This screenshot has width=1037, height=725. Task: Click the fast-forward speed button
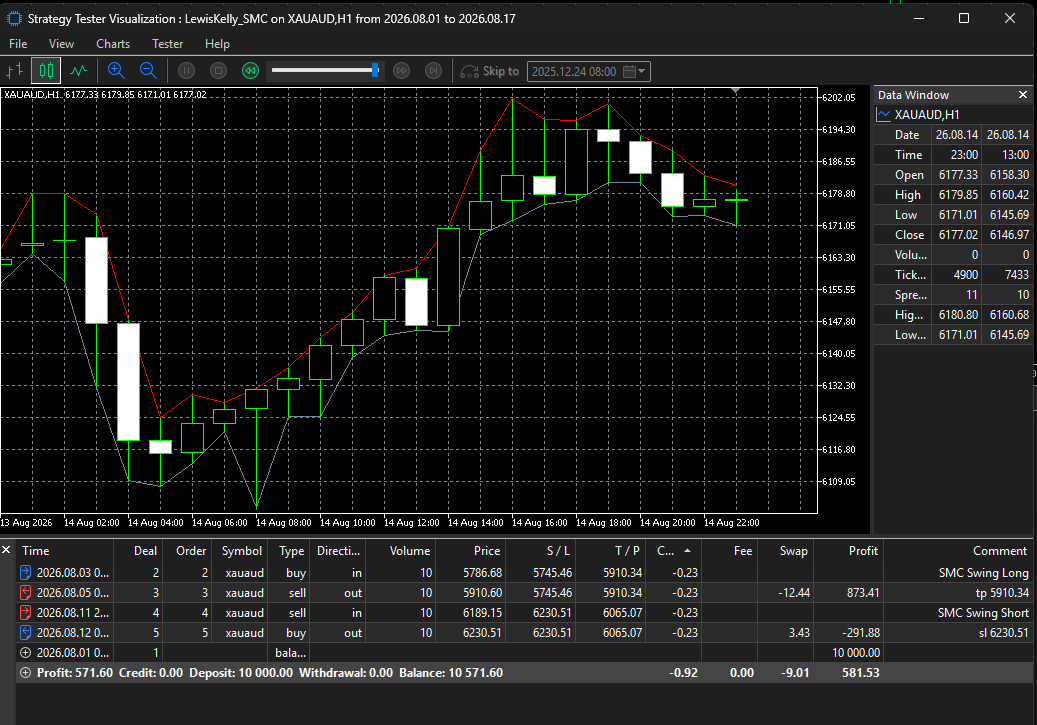click(x=401, y=71)
